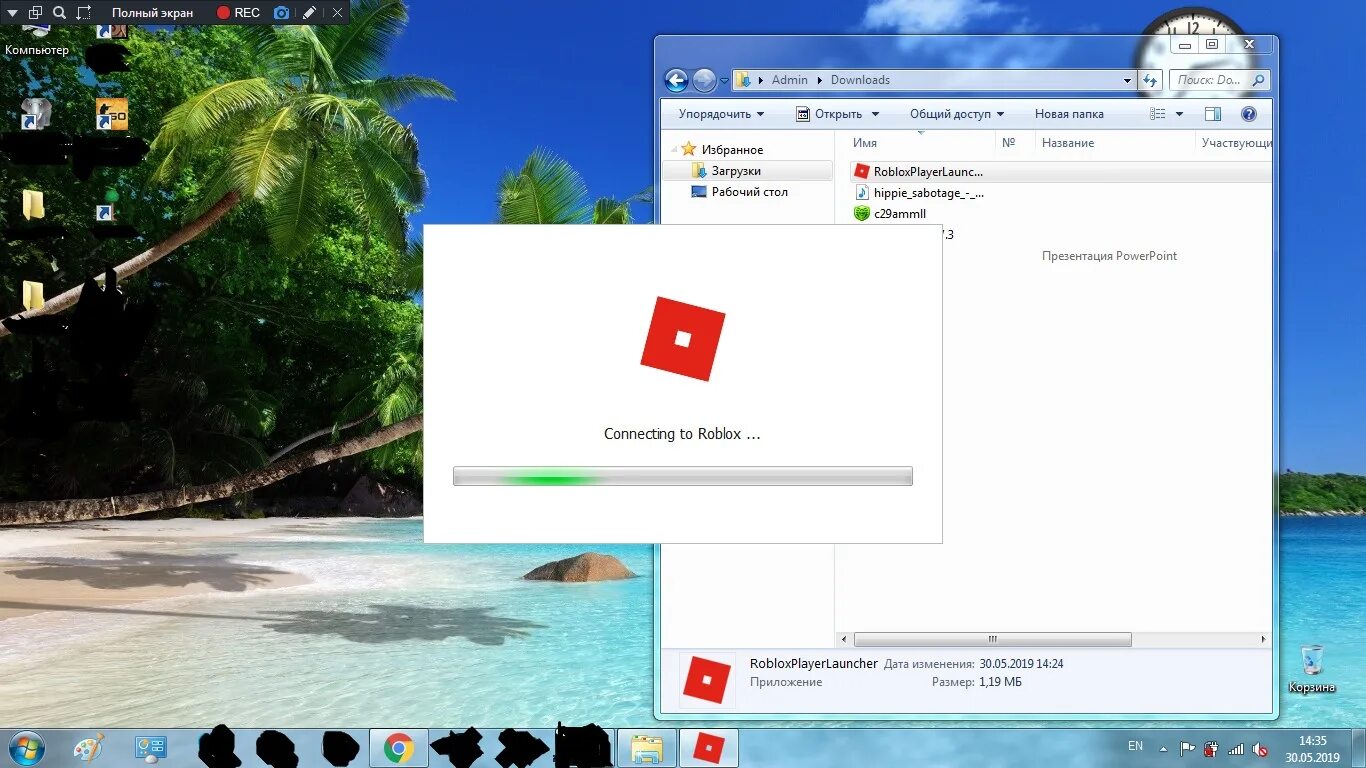Click the Полный экран capture mode label
Image resolution: width=1366 pixels, height=768 pixels.
tap(153, 13)
